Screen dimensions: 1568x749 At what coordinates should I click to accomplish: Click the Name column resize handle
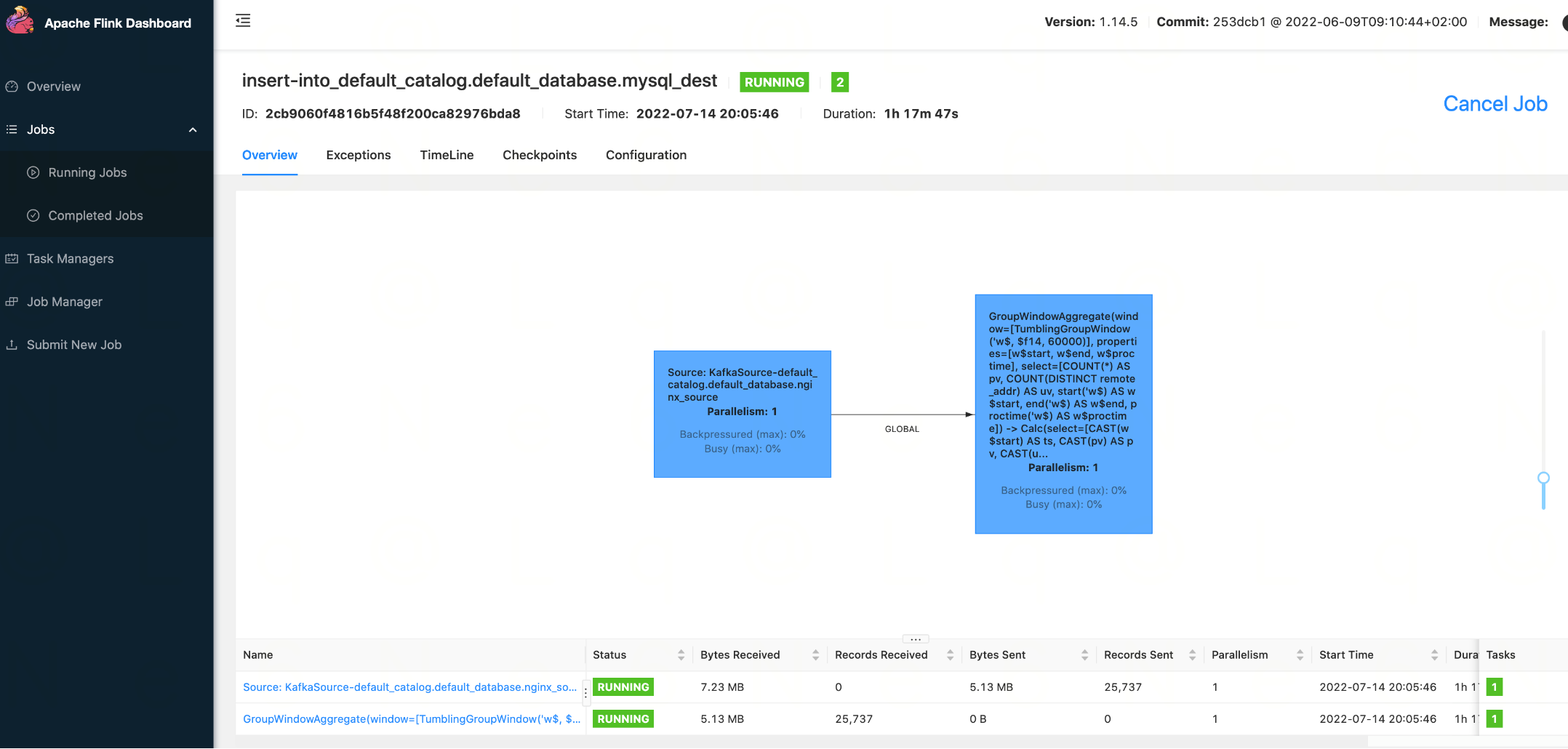585,694
